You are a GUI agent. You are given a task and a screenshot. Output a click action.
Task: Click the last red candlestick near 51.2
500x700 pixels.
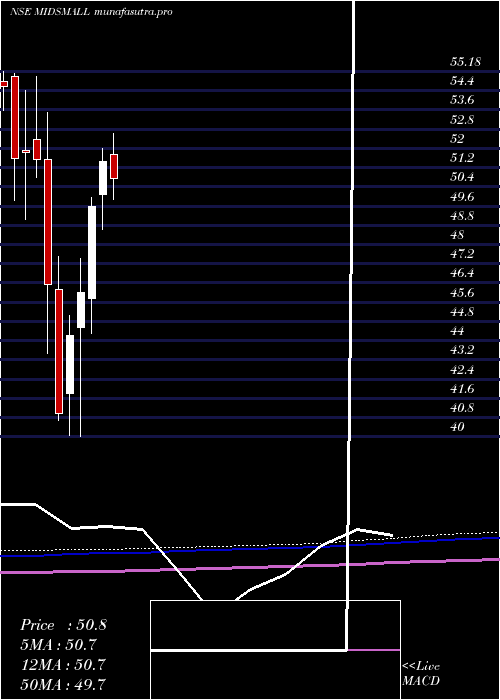(114, 167)
